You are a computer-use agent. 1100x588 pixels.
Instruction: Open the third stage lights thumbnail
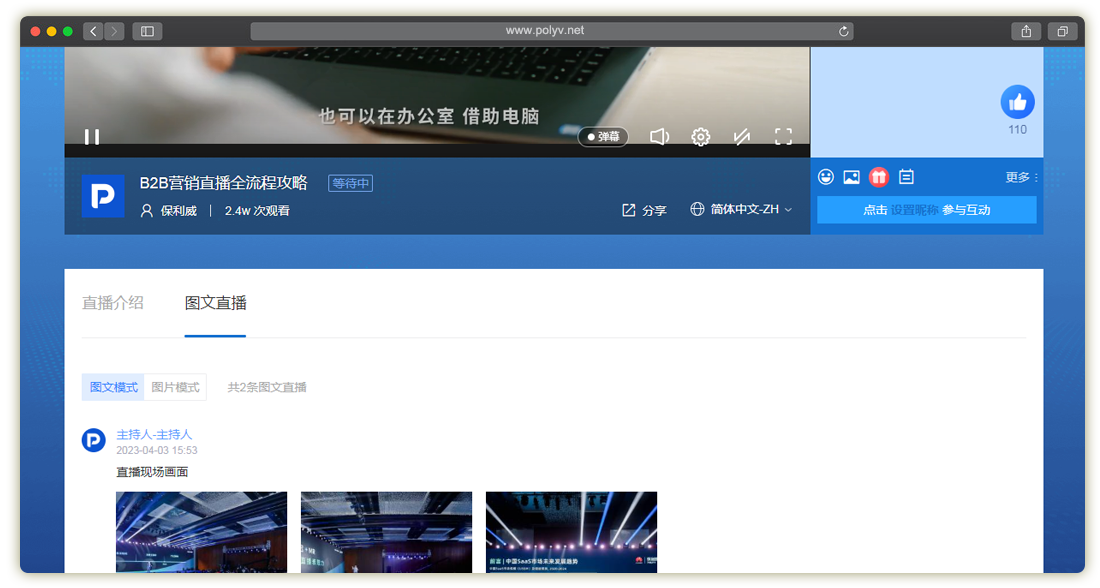click(x=571, y=531)
